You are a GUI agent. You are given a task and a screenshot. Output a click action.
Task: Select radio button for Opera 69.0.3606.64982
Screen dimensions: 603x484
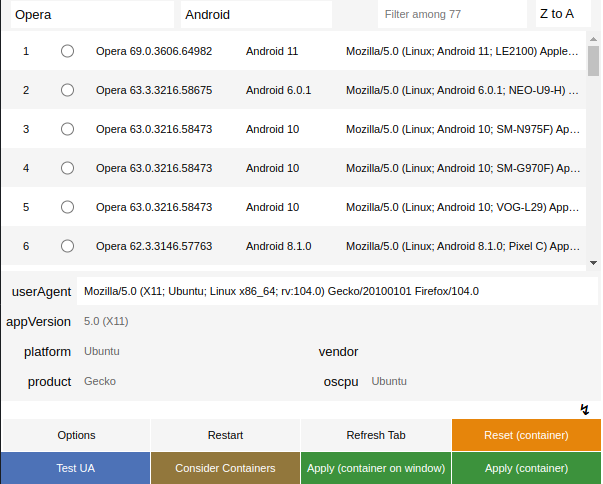(x=67, y=51)
